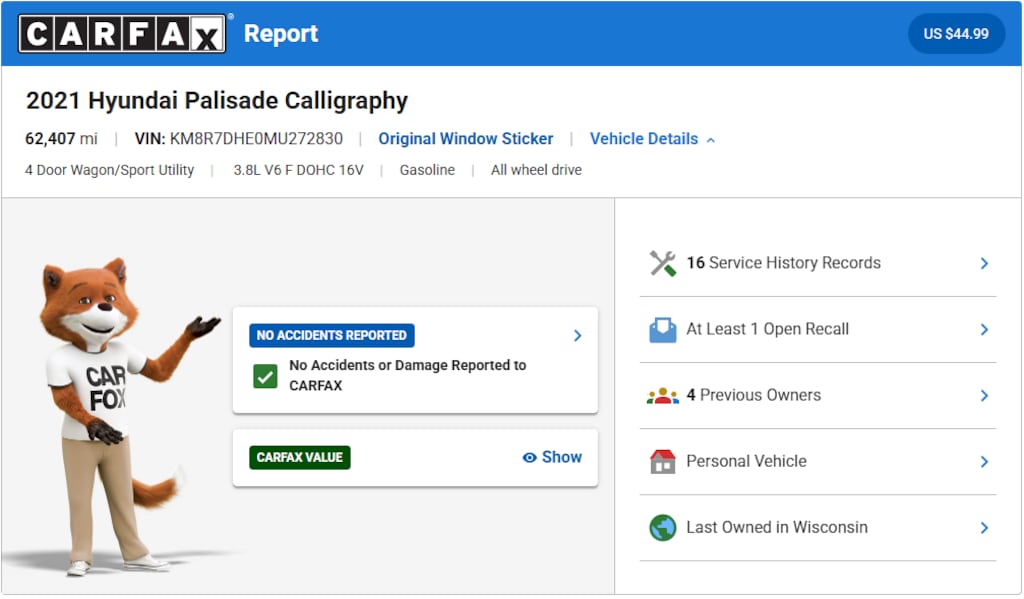Click the CARFAX VALUE green badge

tap(300, 457)
